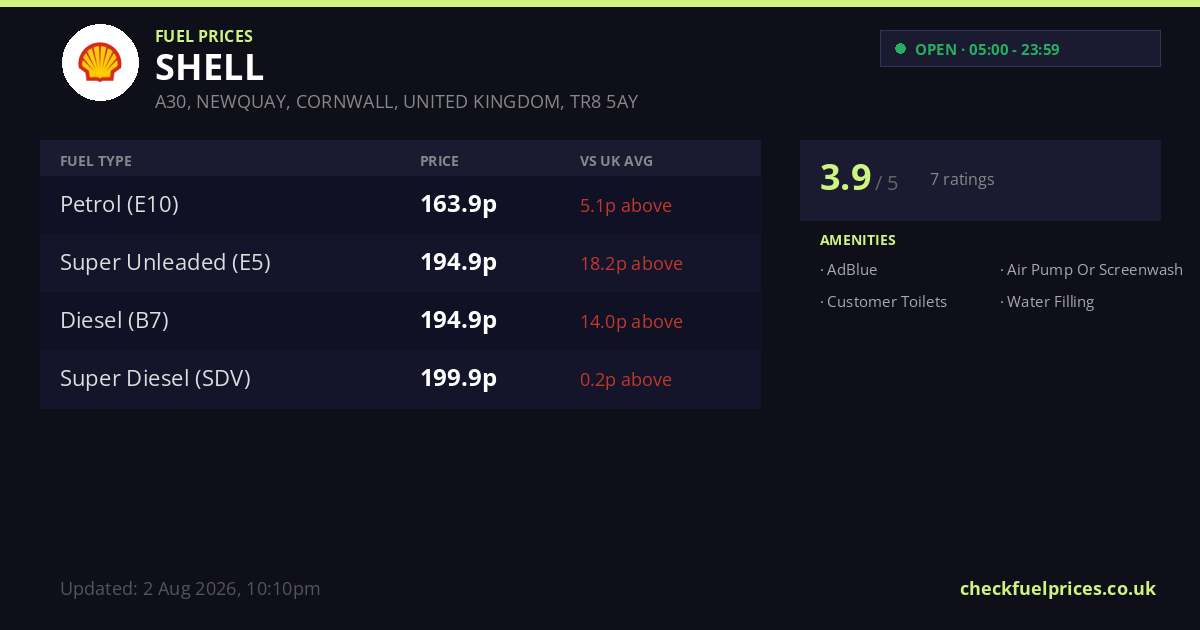This screenshot has height=630, width=1200.
Task: Click the FUEL TYPE column header
Action: [96, 161]
